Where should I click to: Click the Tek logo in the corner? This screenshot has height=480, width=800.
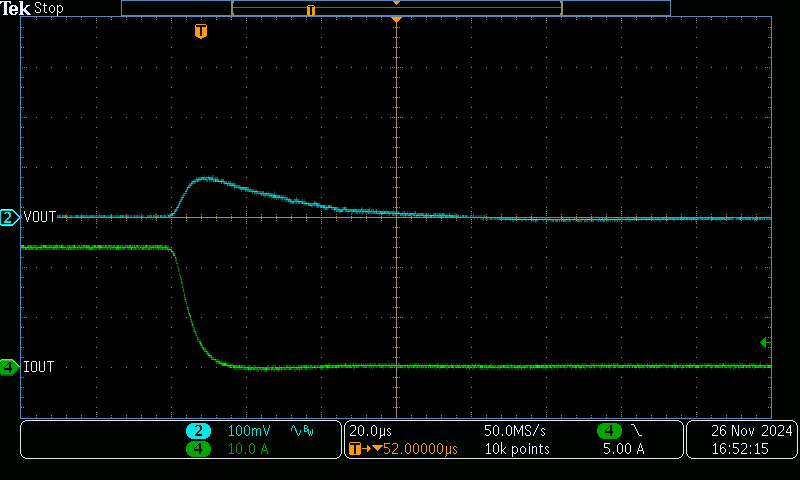(16, 8)
